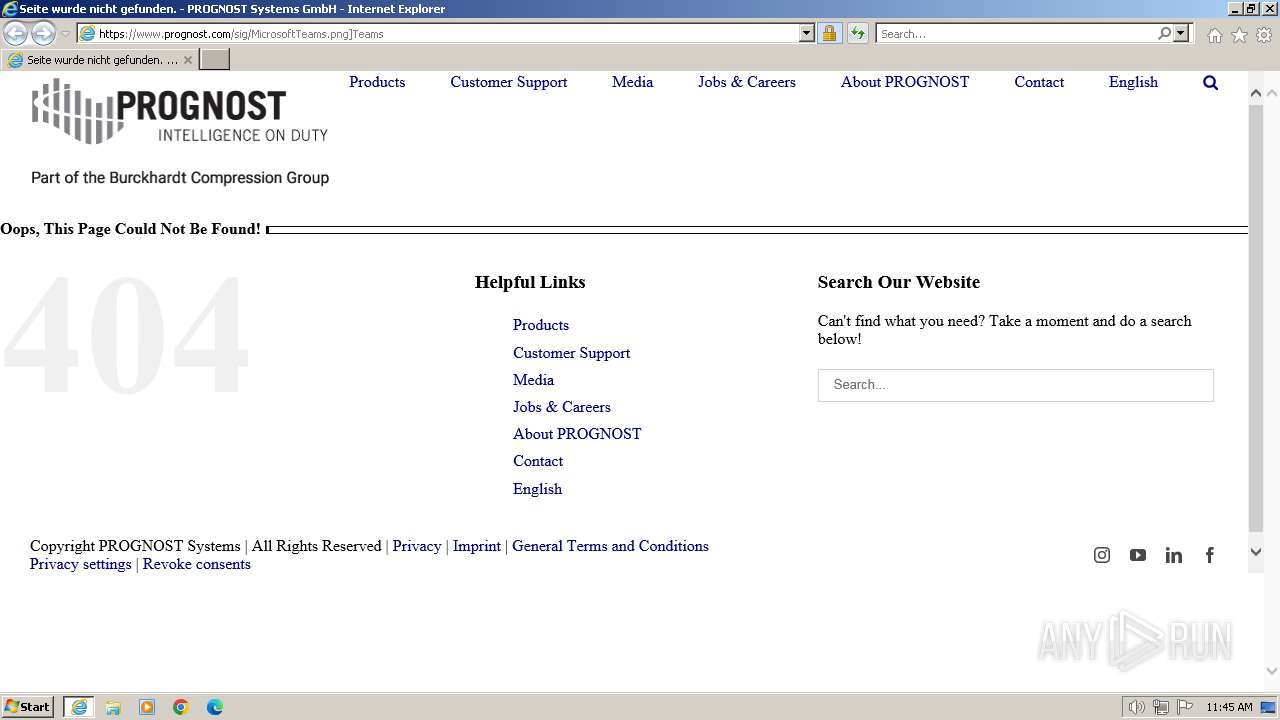1280x720 pixels.
Task: Click the 11:45 AM system clock
Action: (1229, 707)
